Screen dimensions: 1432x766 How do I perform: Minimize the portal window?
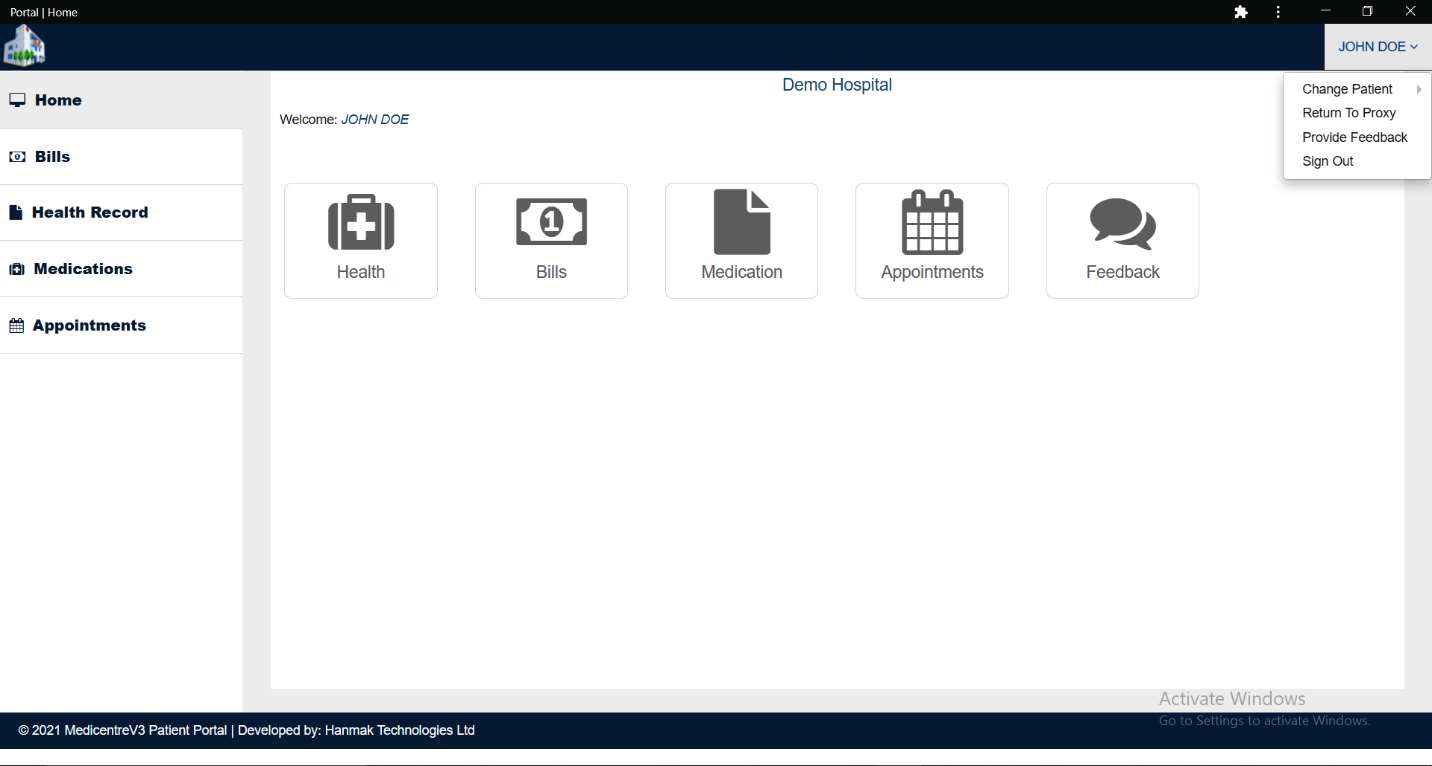1326,12
